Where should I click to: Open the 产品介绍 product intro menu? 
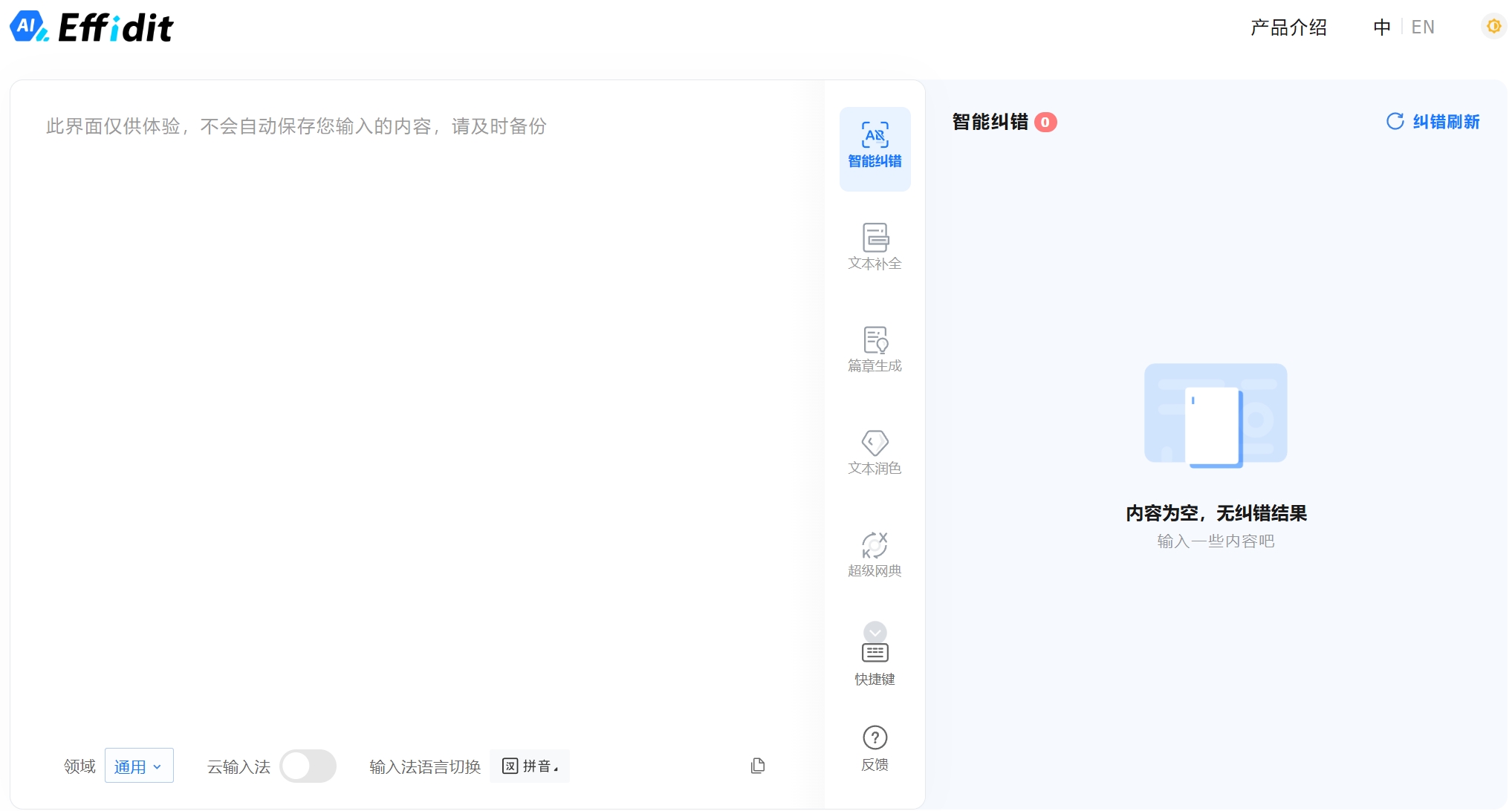pos(1288,27)
